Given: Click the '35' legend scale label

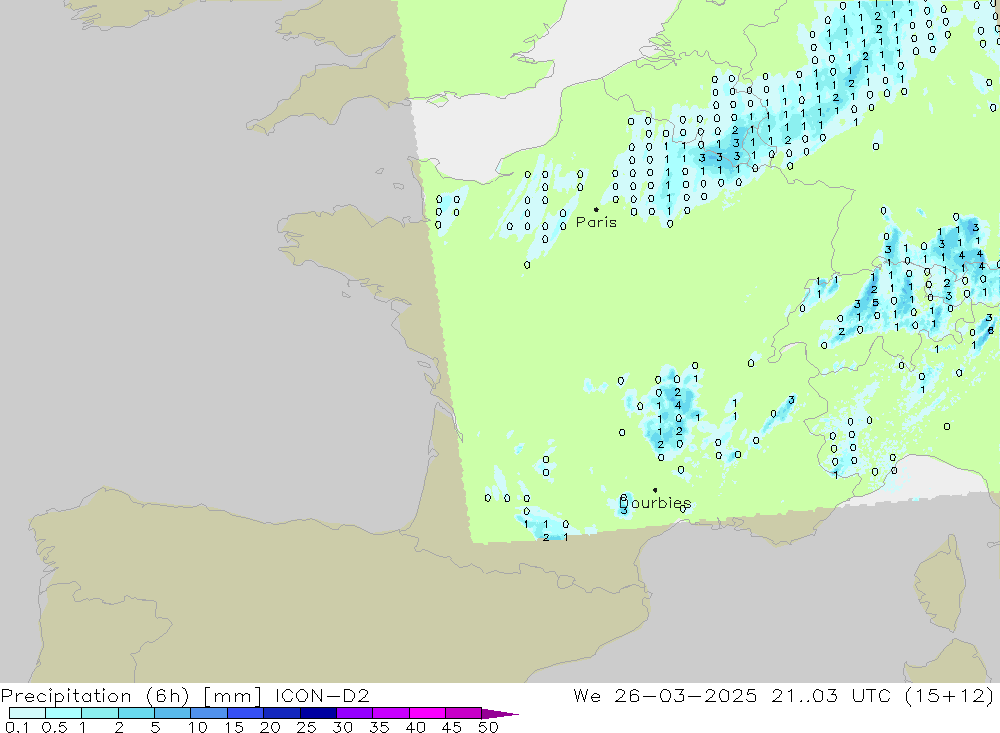Looking at the screenshot, I should pyautogui.click(x=379, y=727).
